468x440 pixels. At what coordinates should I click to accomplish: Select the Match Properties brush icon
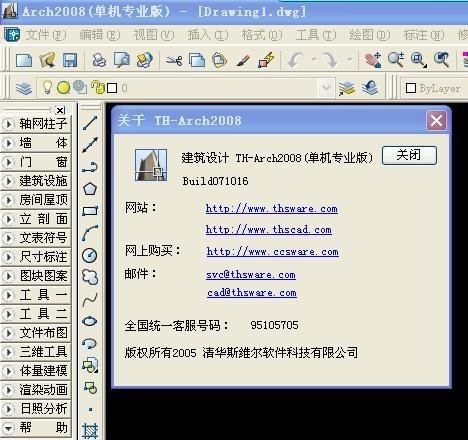coord(243,61)
